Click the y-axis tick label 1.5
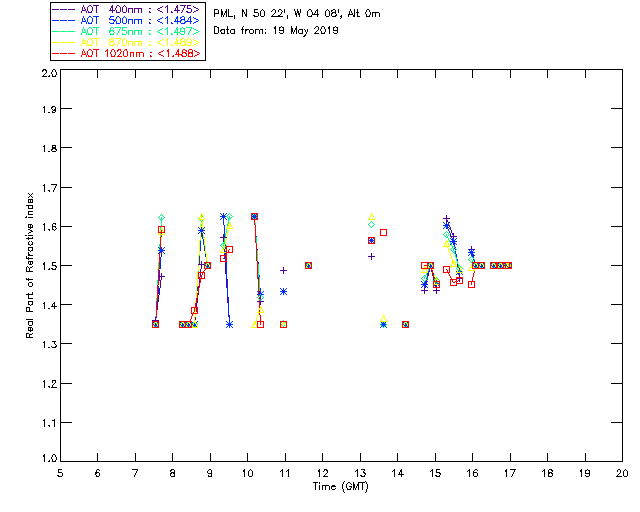The height and width of the screenshot is (512, 640). [49, 266]
